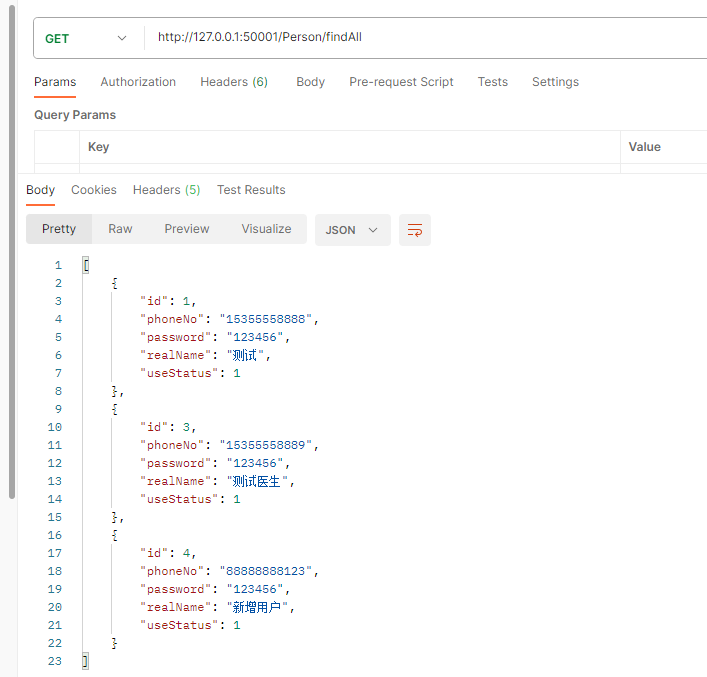Click the "id": 3 entry

[168, 427]
